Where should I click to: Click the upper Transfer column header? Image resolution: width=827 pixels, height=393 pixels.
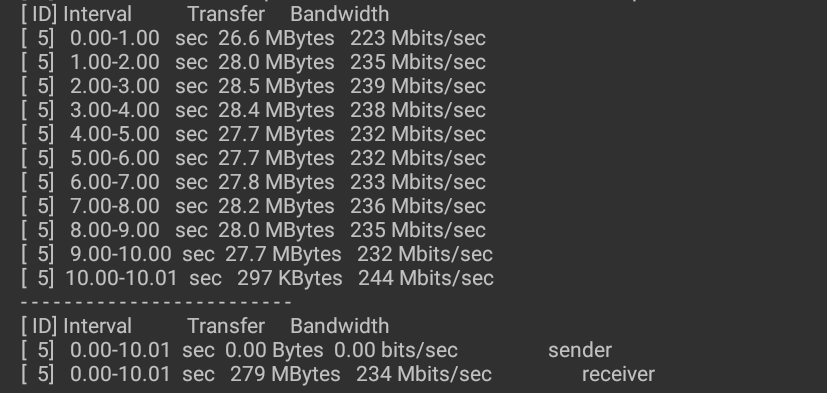[x=226, y=14]
